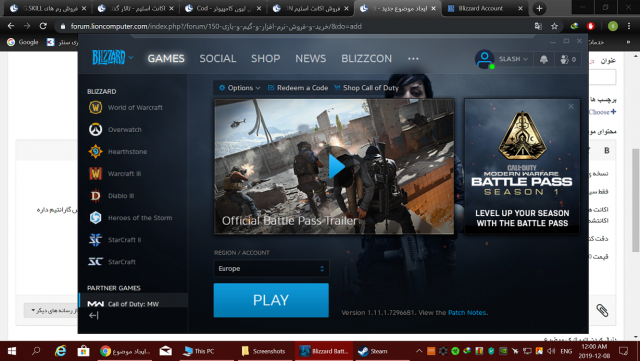Select the StarCraft game icon
Viewport: 640px width, 361px height.
click(x=96, y=261)
